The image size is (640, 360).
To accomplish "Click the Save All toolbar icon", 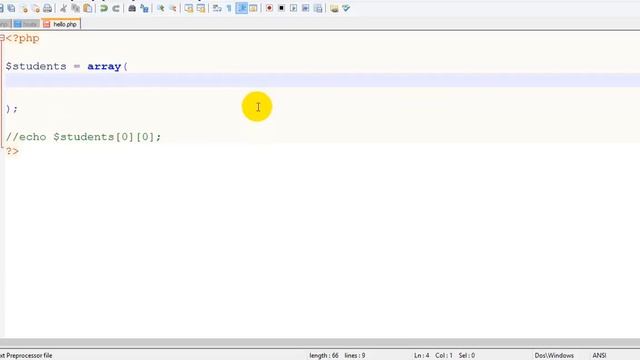I will [x=11, y=8].
